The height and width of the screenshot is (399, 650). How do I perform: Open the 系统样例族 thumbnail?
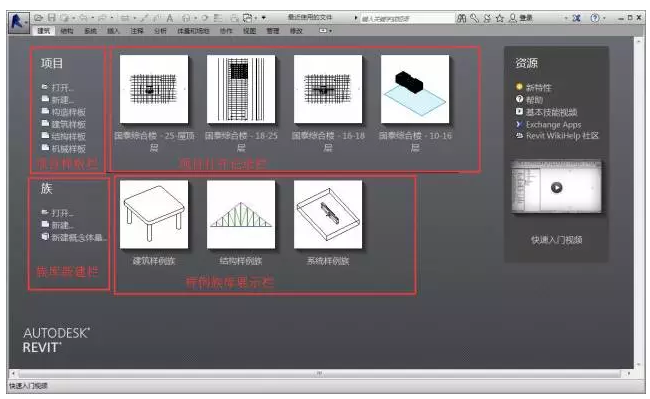click(x=328, y=214)
